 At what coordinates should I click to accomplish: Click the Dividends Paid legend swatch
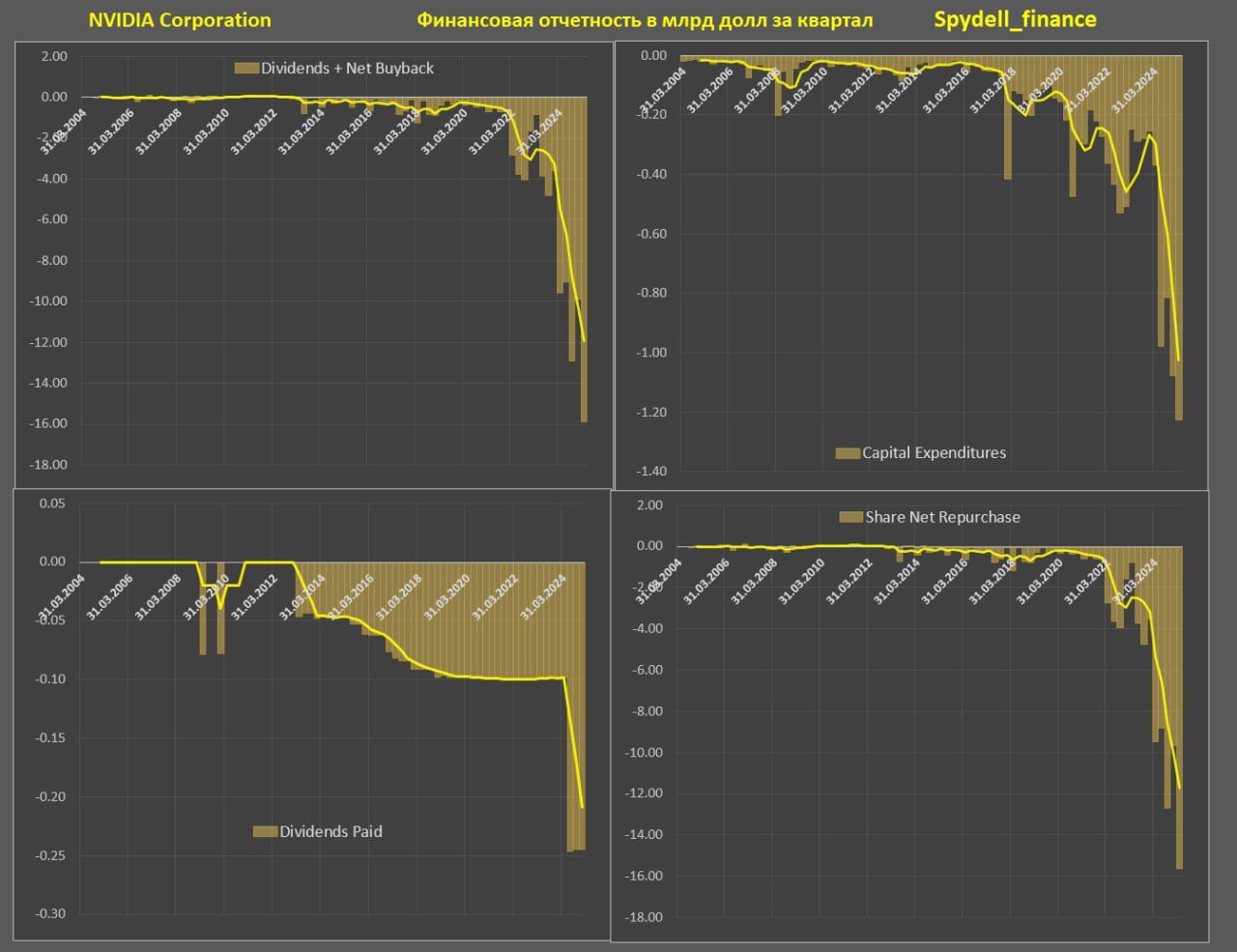click(265, 832)
